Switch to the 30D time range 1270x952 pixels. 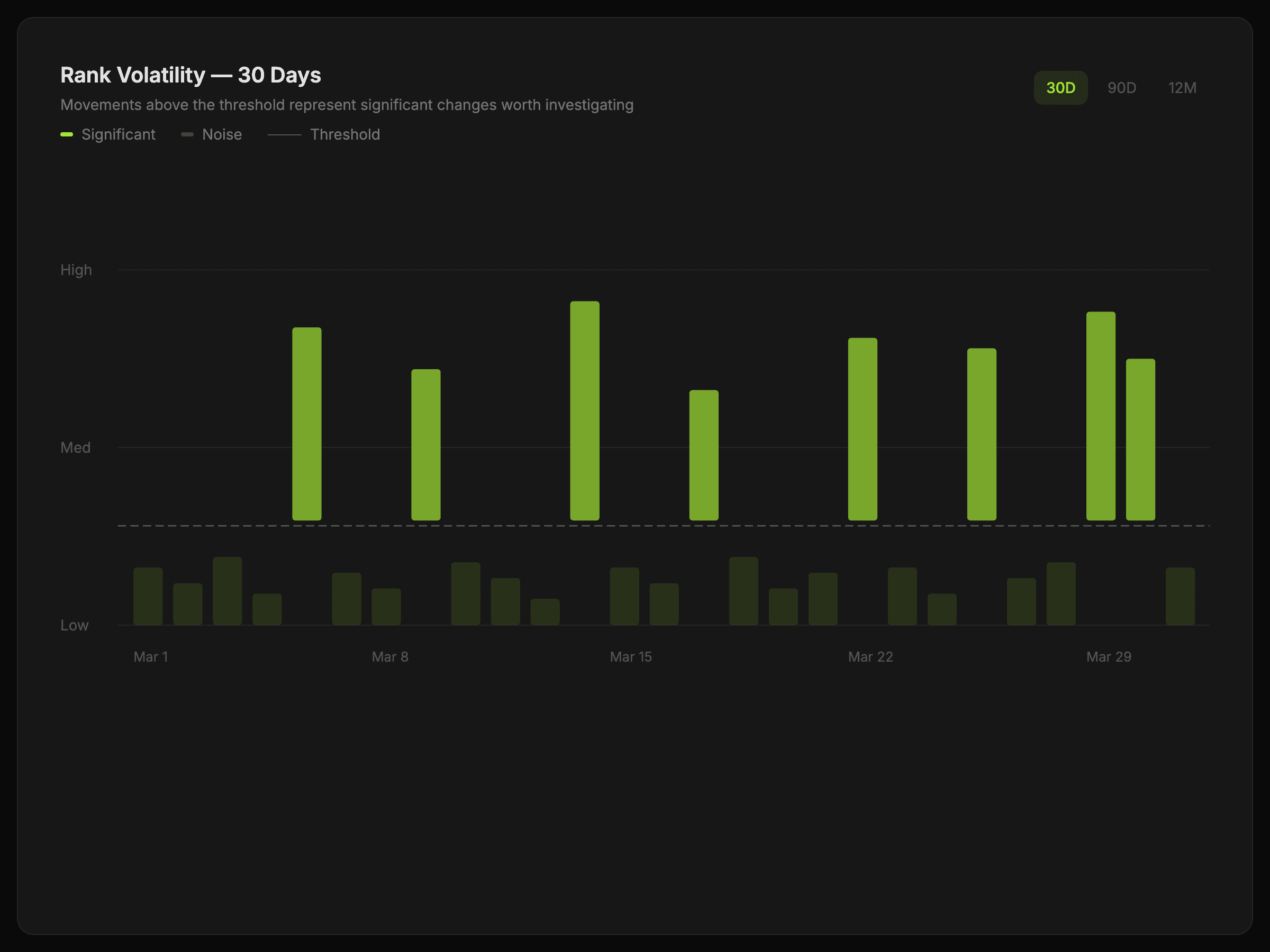point(1060,88)
